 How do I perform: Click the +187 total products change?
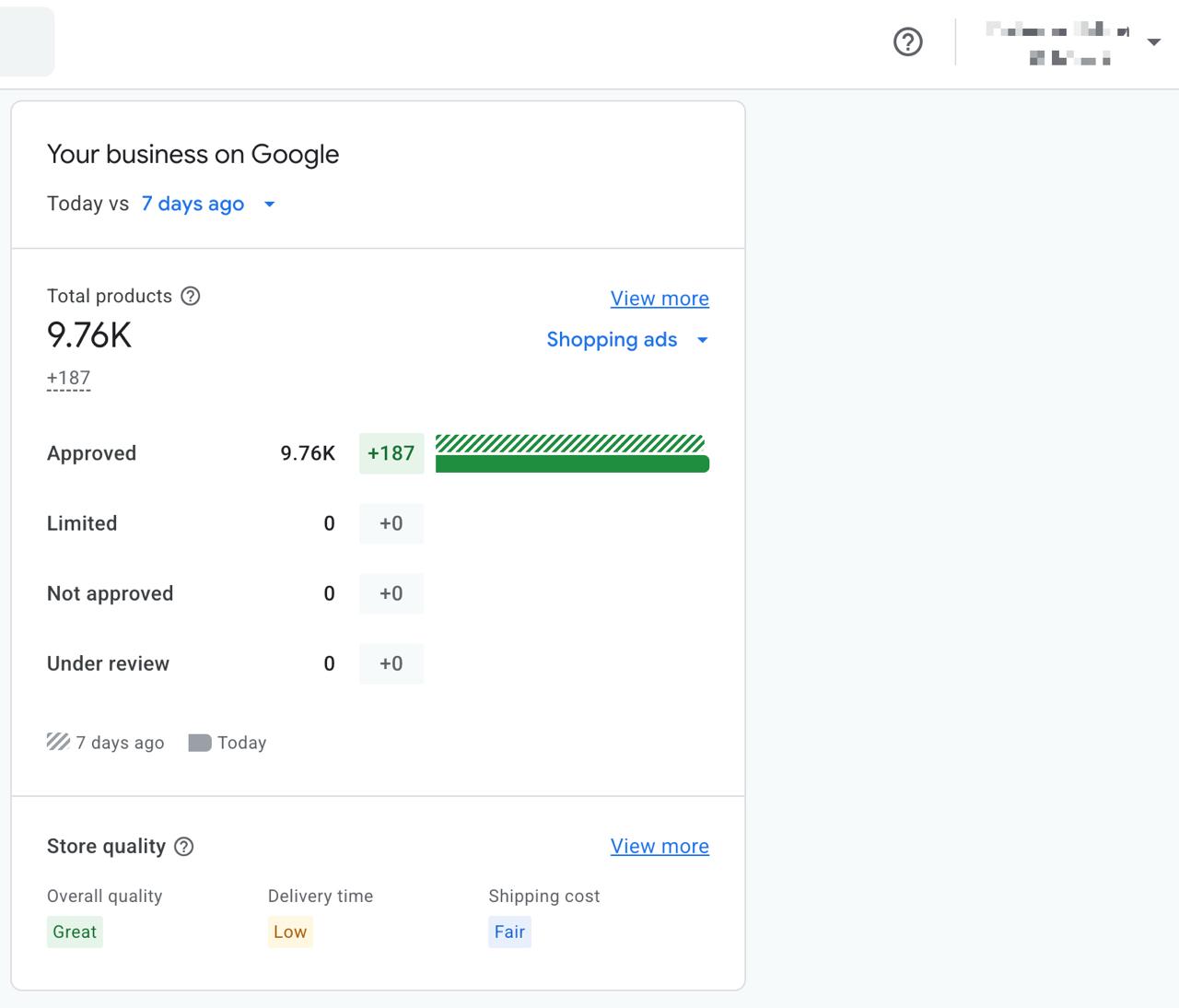click(x=69, y=378)
